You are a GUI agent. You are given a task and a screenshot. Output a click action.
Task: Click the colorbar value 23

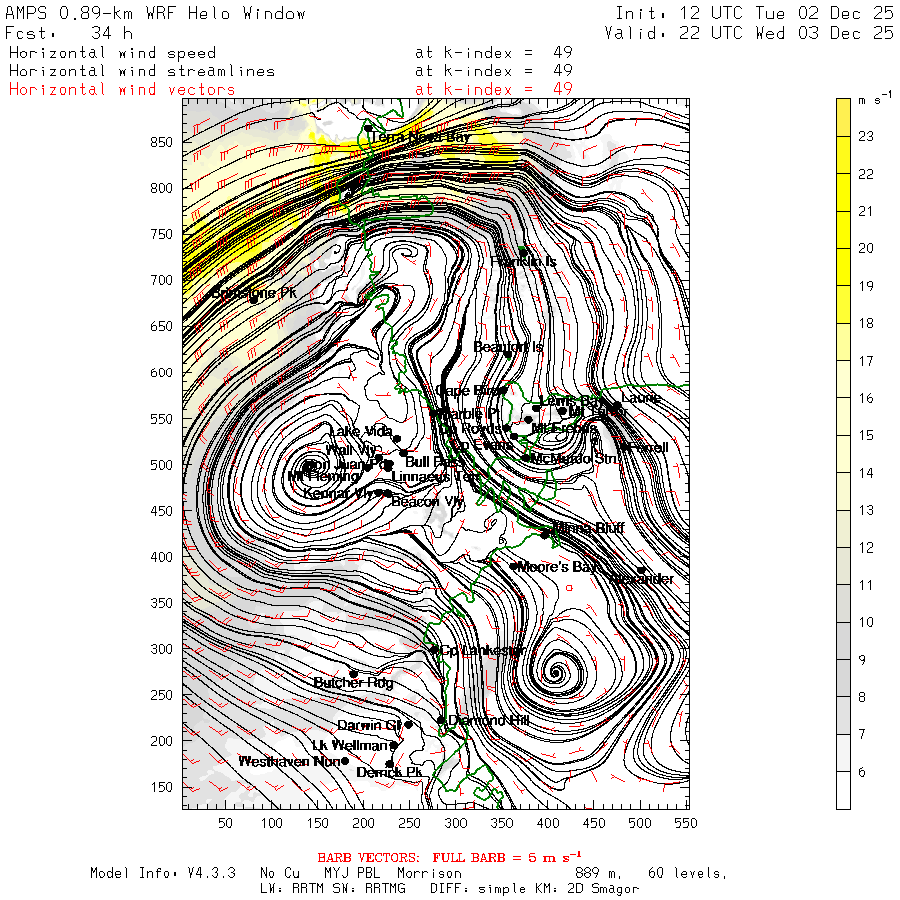point(866,137)
